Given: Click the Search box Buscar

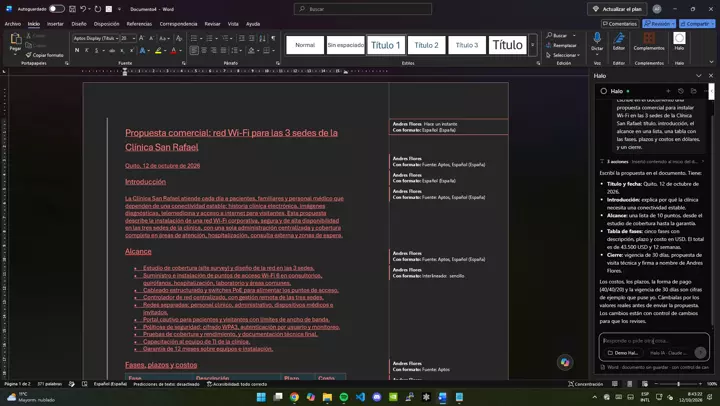Looking at the screenshot, I should click(363, 9).
